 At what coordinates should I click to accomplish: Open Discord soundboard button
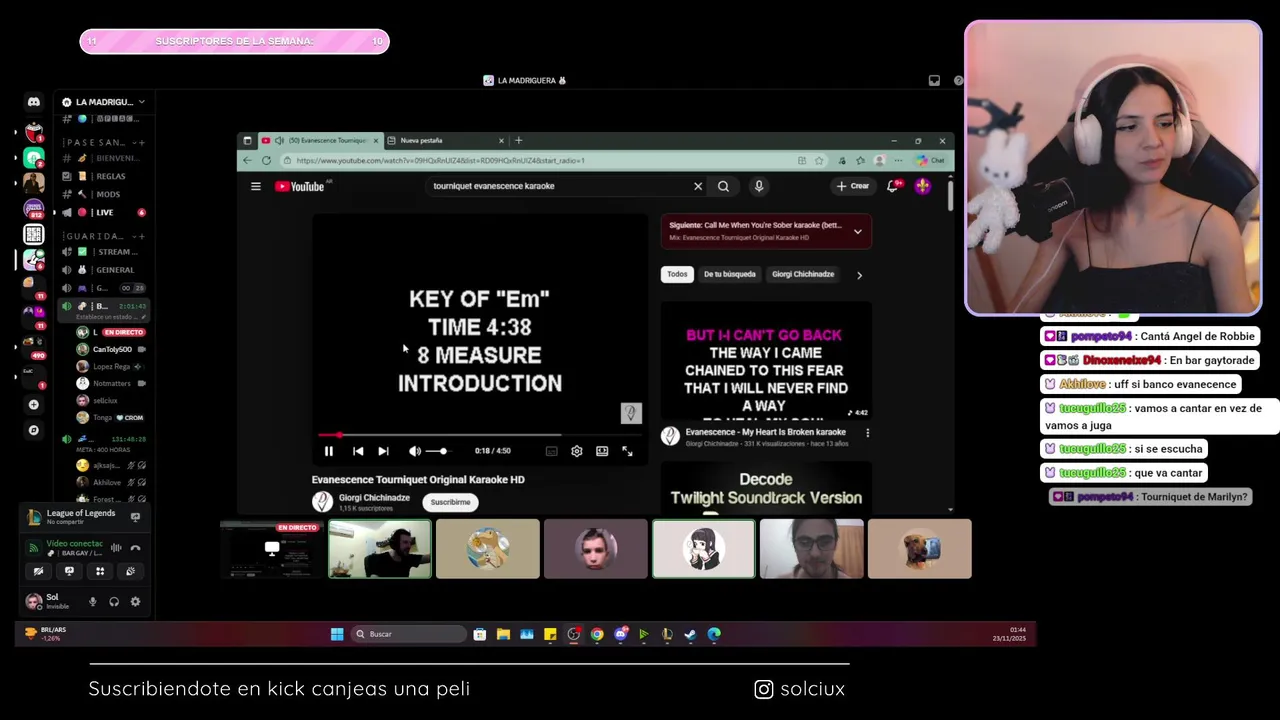click(x=130, y=571)
